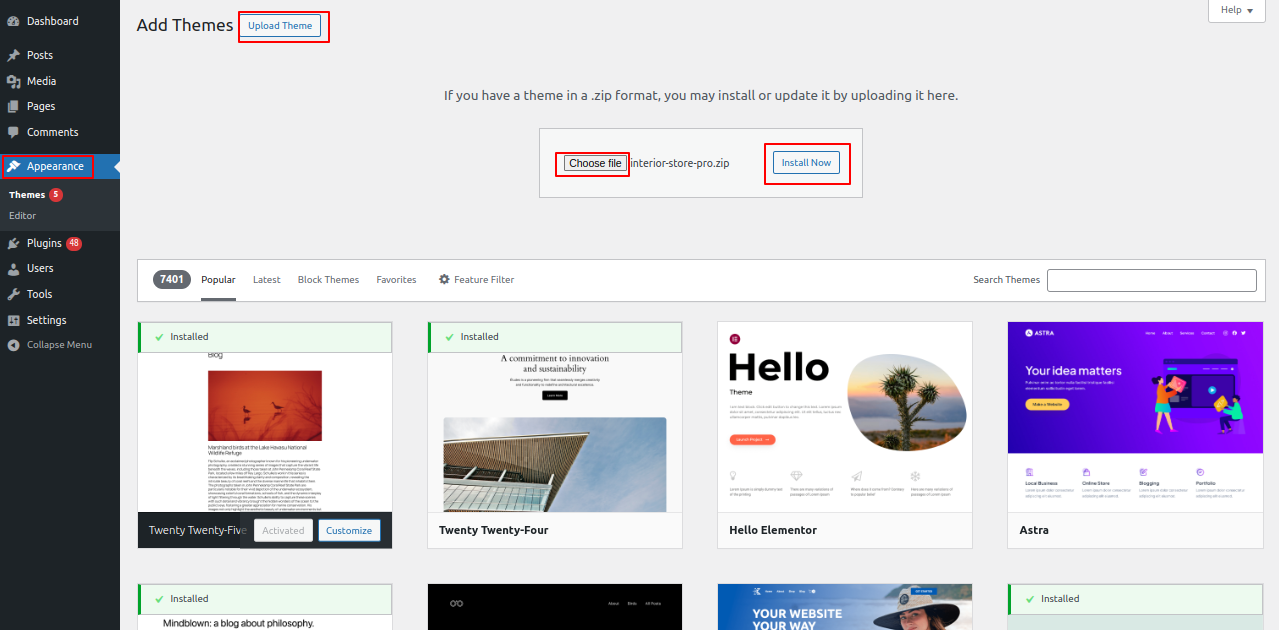Image resolution: width=1279 pixels, height=630 pixels.
Task: Click the Choose file button
Action: (595, 163)
